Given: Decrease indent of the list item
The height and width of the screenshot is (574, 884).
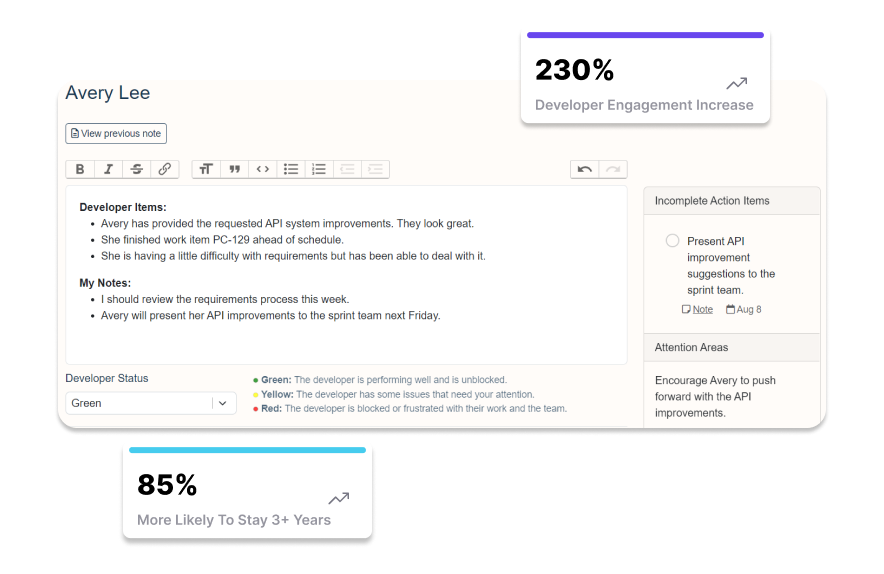Looking at the screenshot, I should 347,169.
